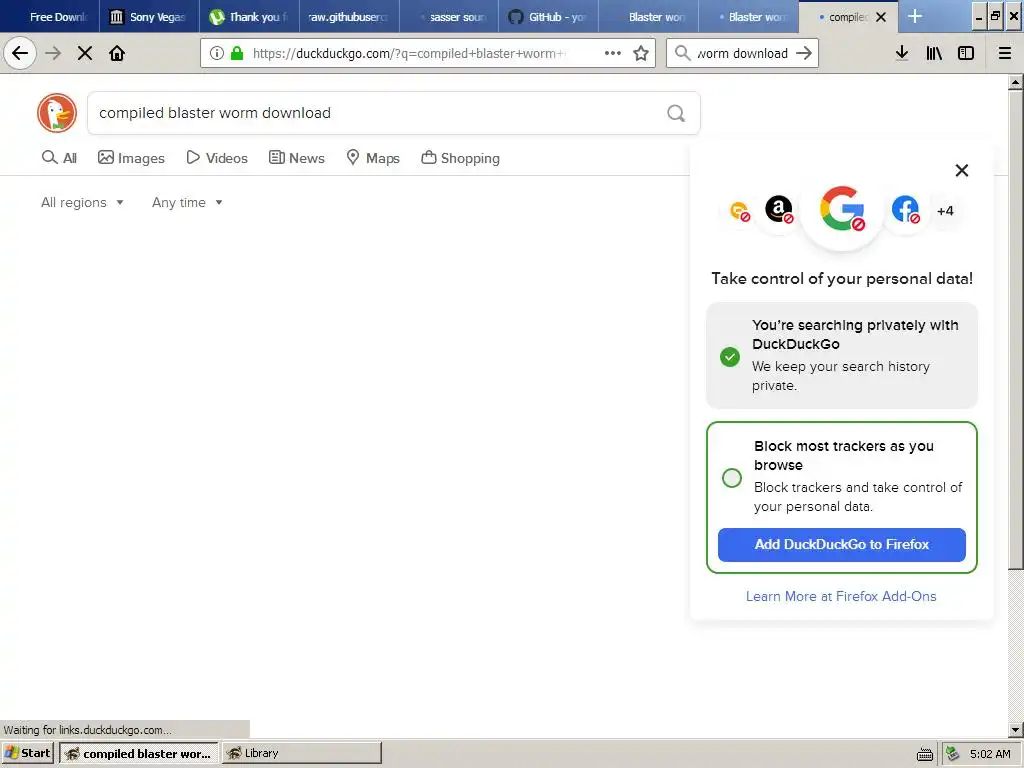Switch to the Free Download tab
Image resolution: width=1024 pixels, height=768 pixels.
(x=51, y=17)
